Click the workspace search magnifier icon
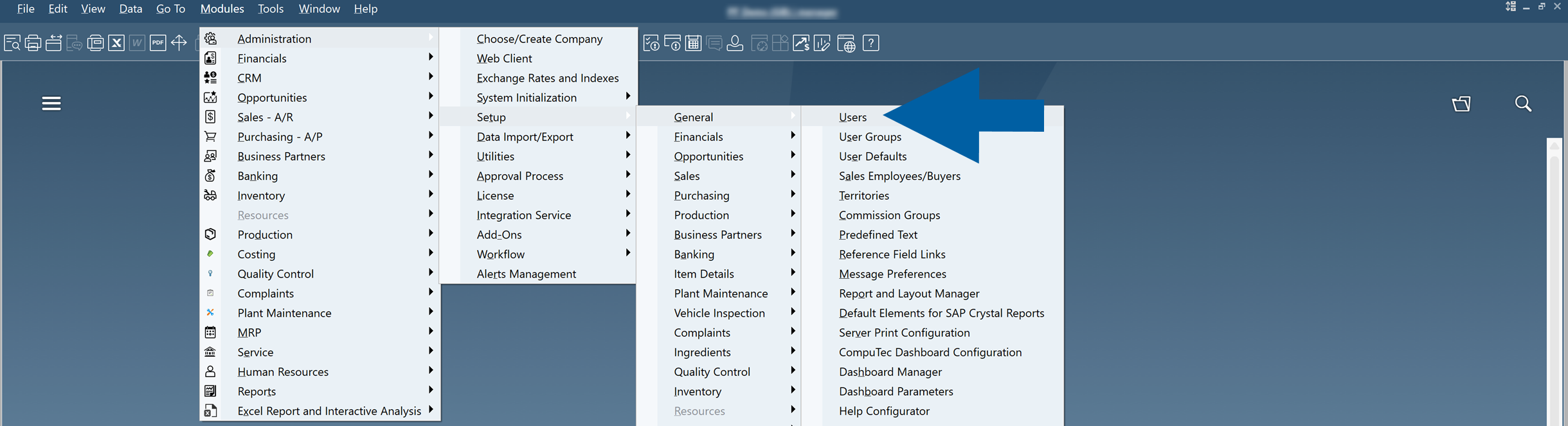This screenshot has height=426, width=1568. coord(1523,103)
